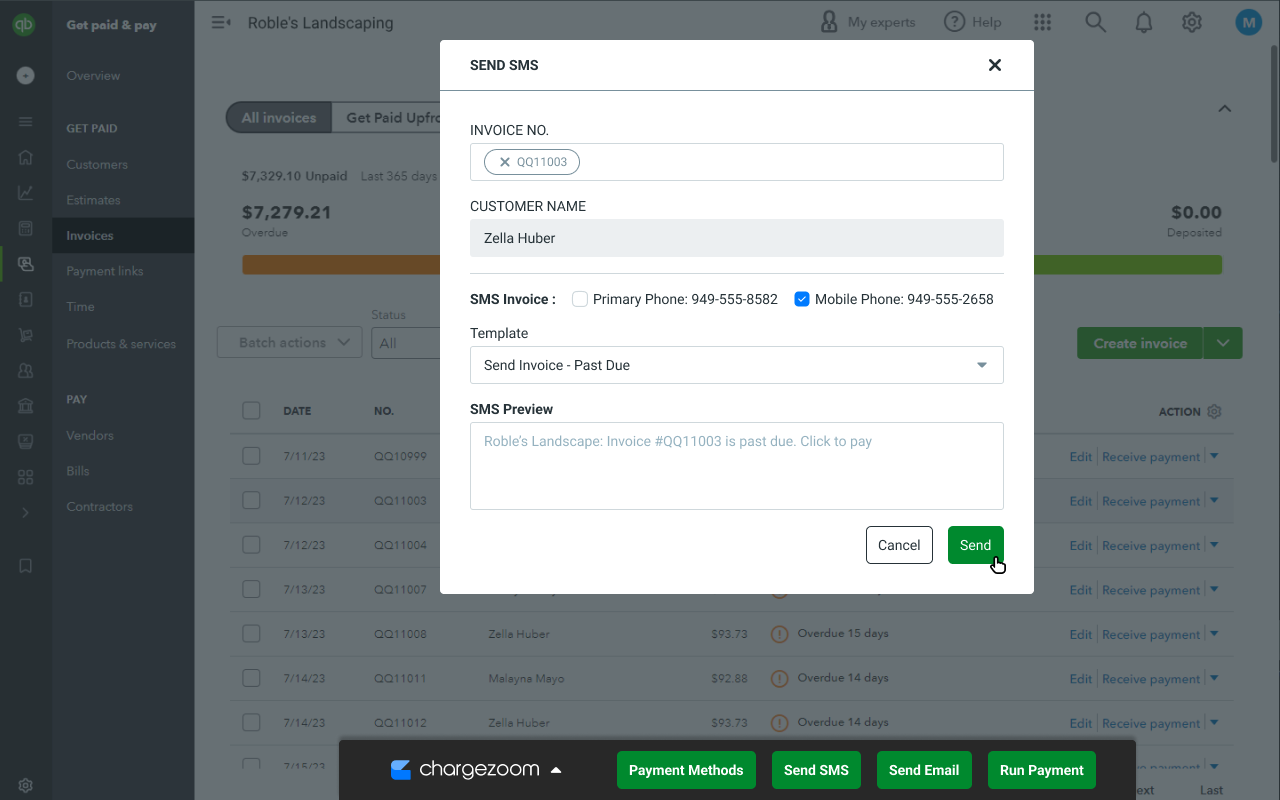Select the checkbox for invoice QQ11003

click(x=251, y=500)
